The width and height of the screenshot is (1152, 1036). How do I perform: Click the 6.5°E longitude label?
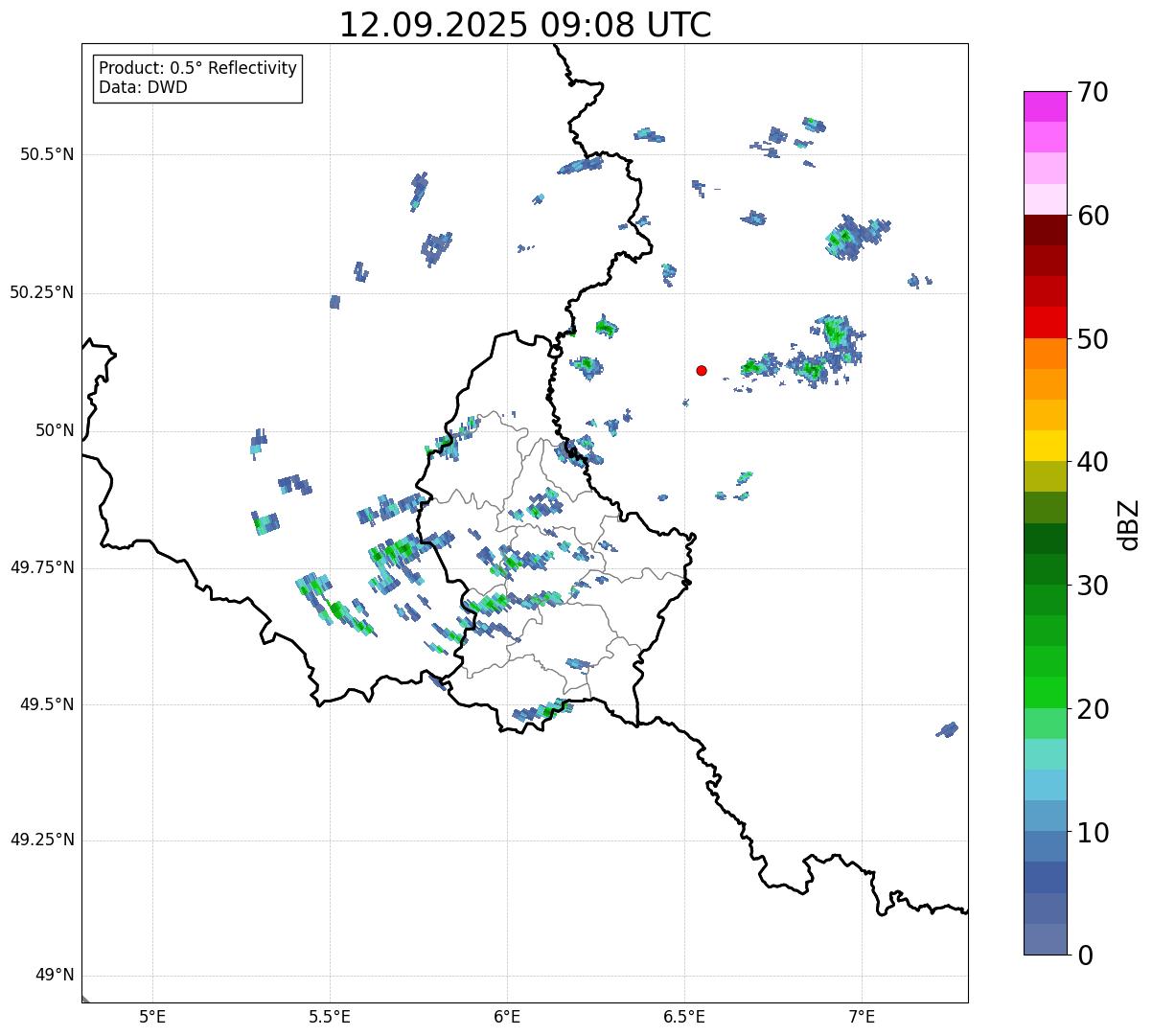684,1016
